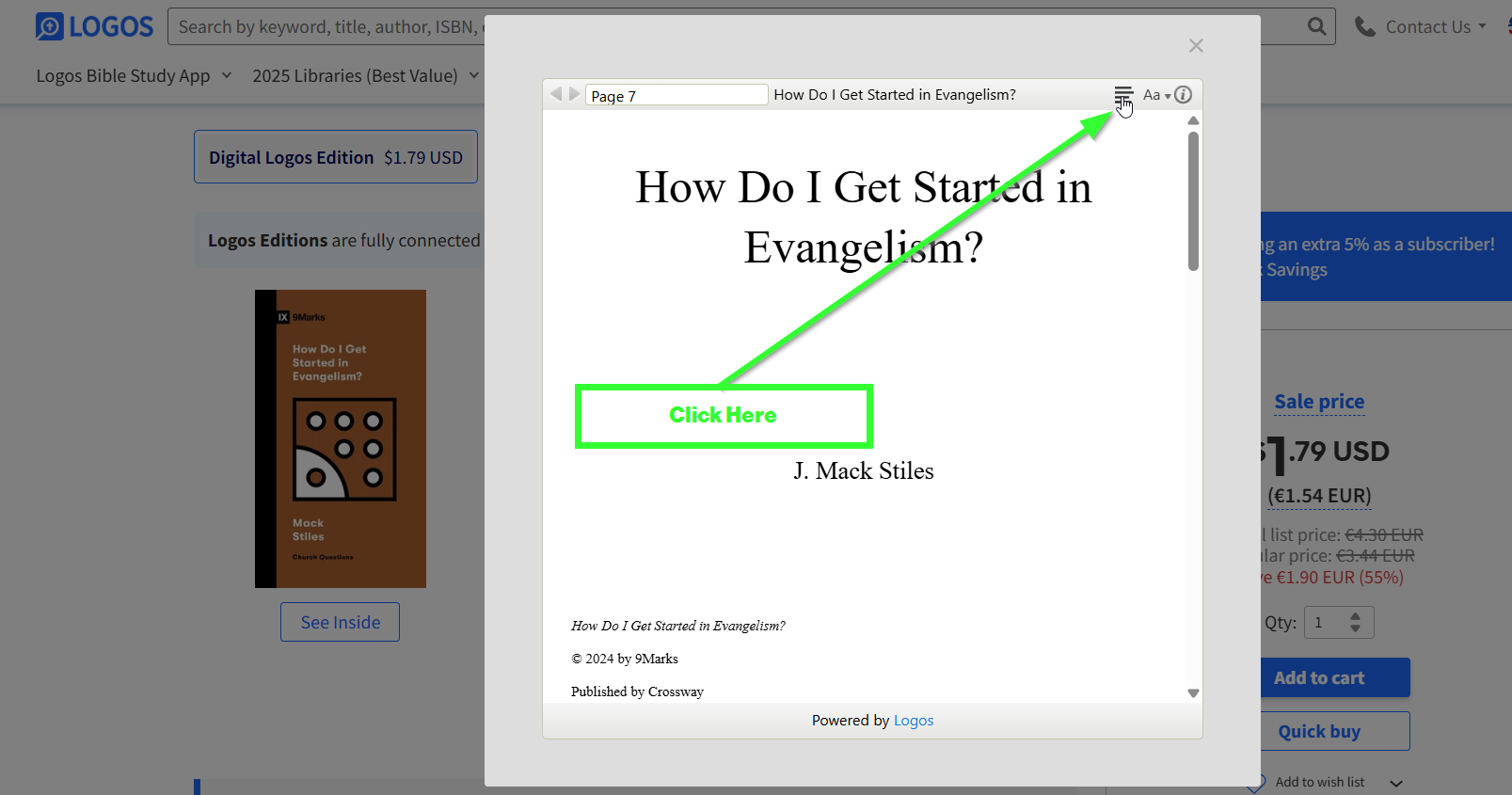Close the book preview dialog

coord(1196,45)
